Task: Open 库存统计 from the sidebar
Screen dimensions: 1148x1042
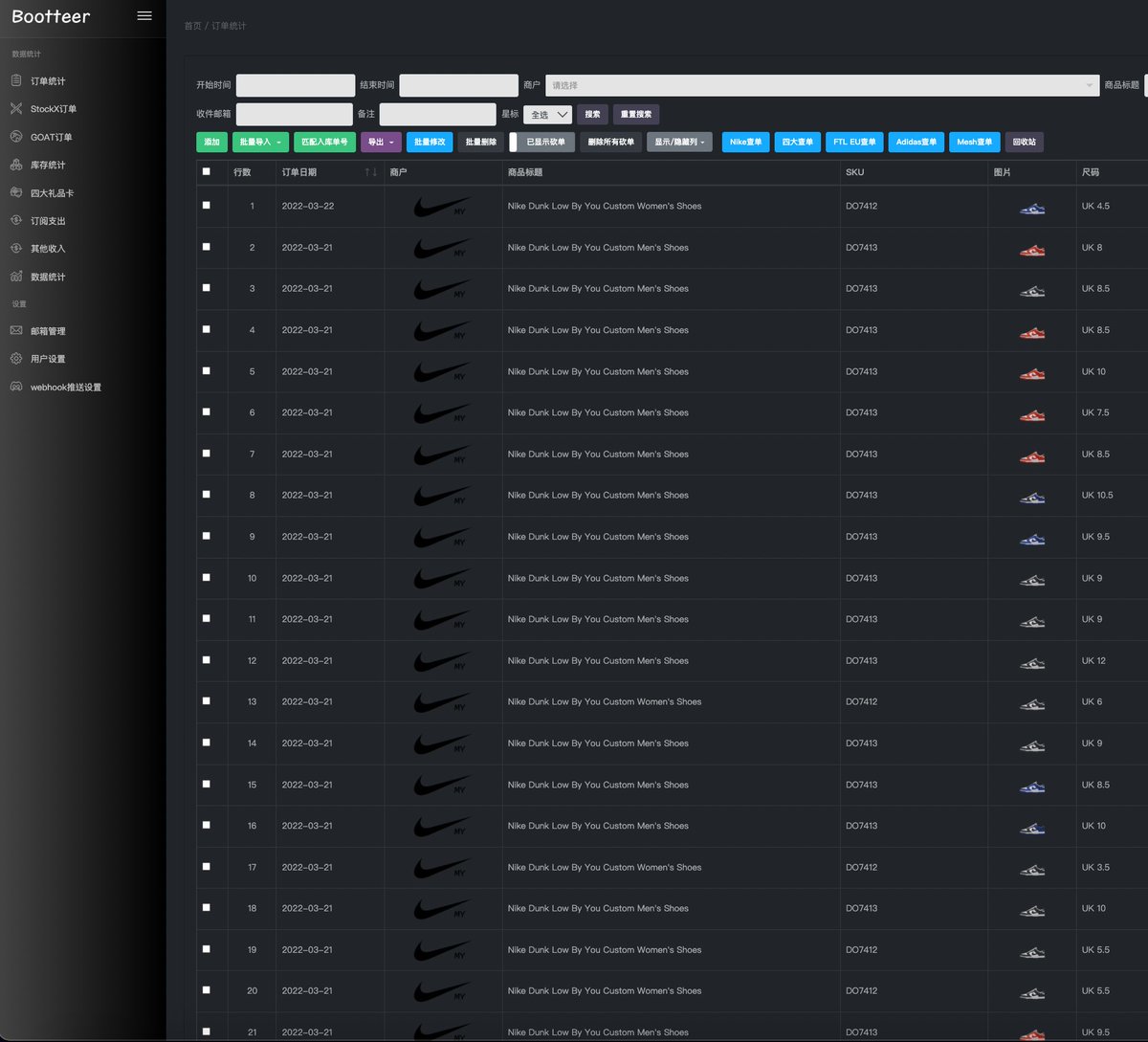Action: [x=48, y=165]
